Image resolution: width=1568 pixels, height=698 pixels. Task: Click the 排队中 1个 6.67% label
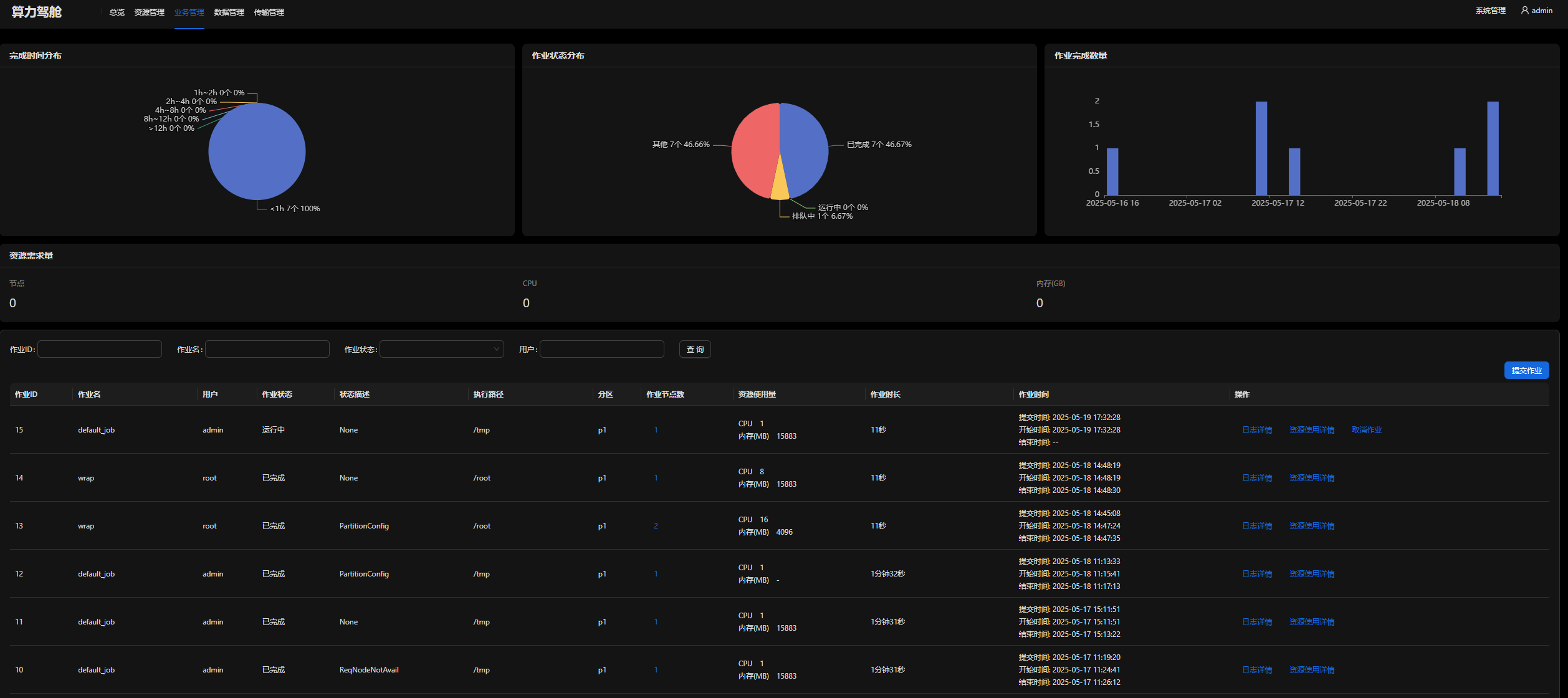click(x=822, y=216)
